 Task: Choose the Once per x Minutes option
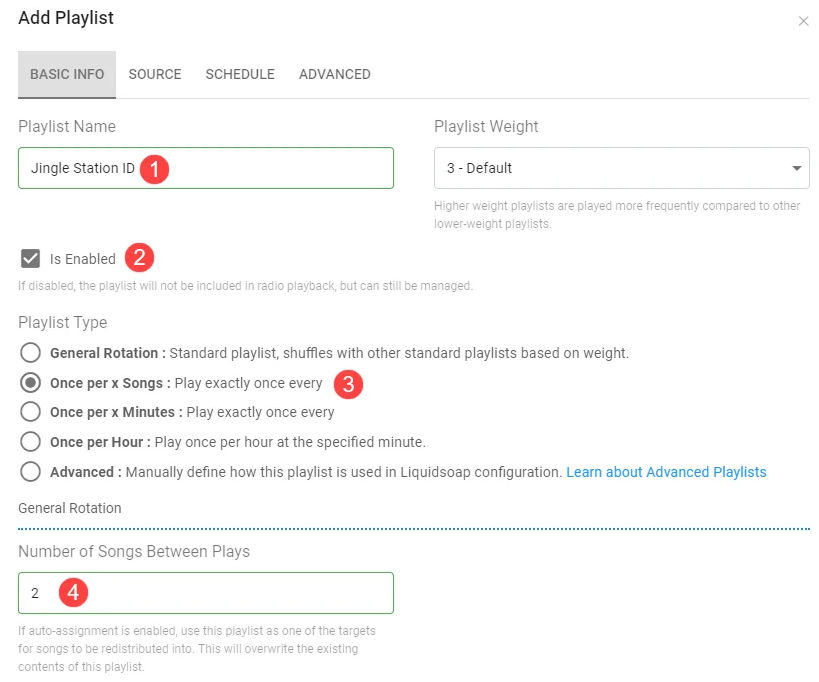tap(31, 412)
